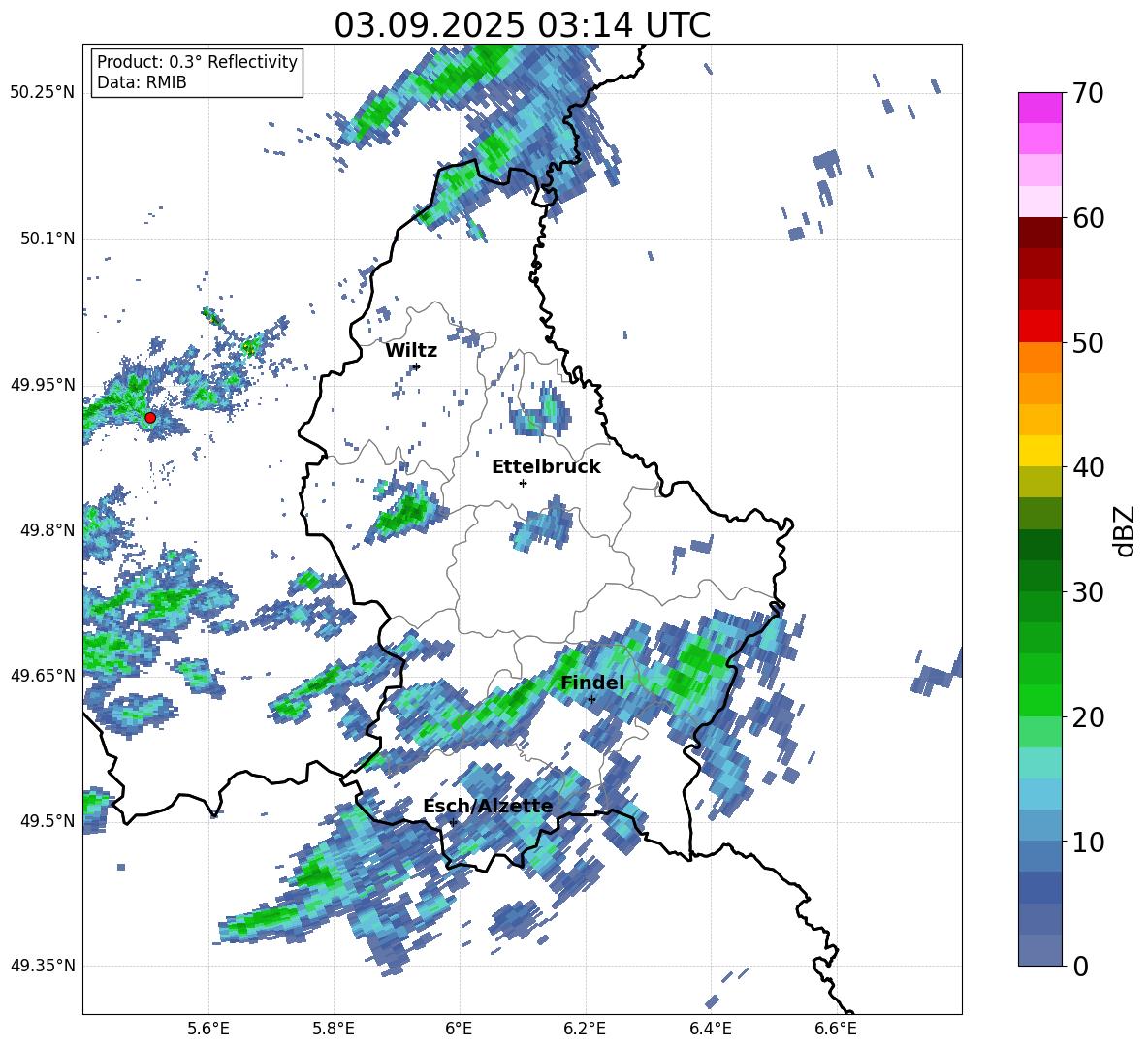Click the Data: RMIB text
Viewport: 1148px width, 1048px height.
pos(142,82)
